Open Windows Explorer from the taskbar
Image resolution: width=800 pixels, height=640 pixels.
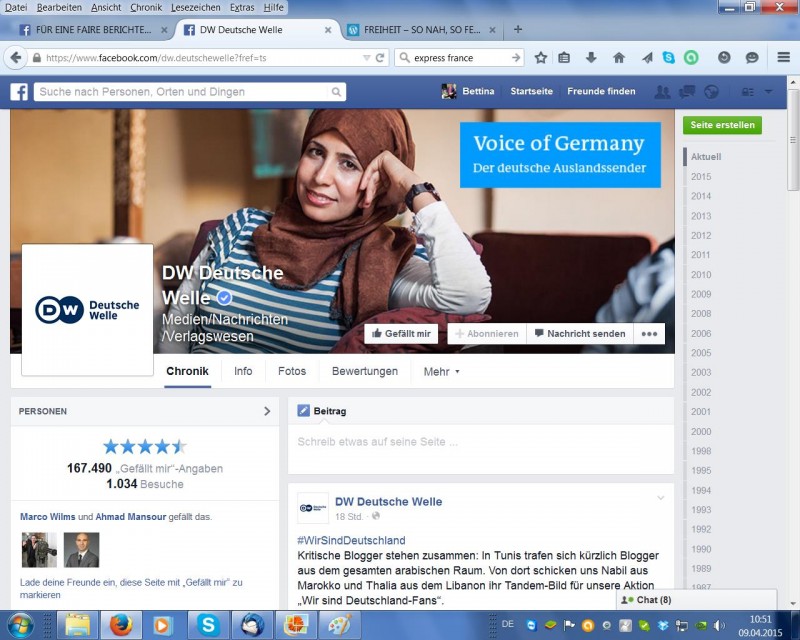click(x=78, y=625)
